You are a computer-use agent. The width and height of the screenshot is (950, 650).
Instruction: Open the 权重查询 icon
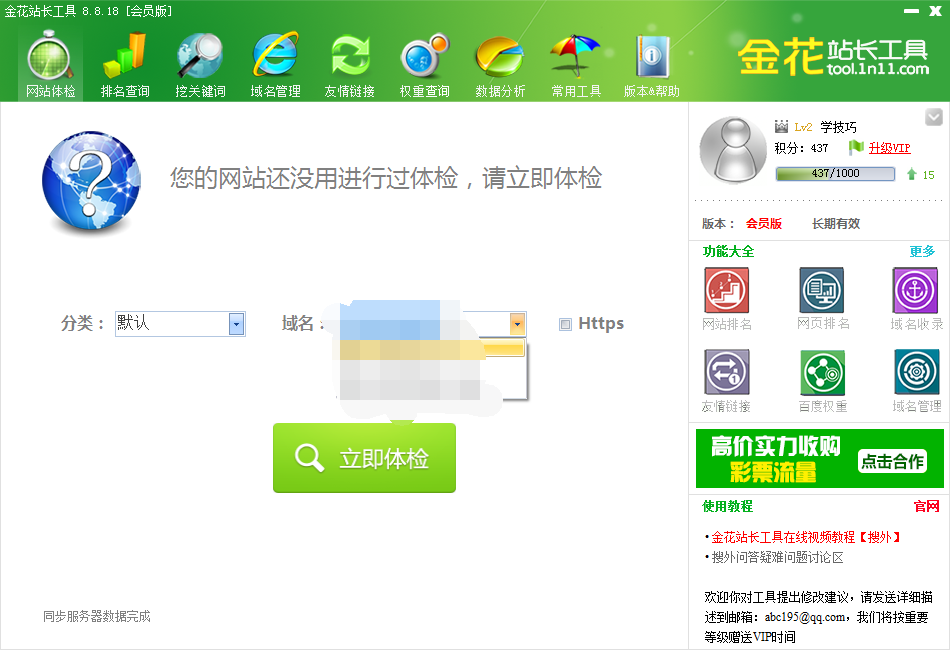425,65
